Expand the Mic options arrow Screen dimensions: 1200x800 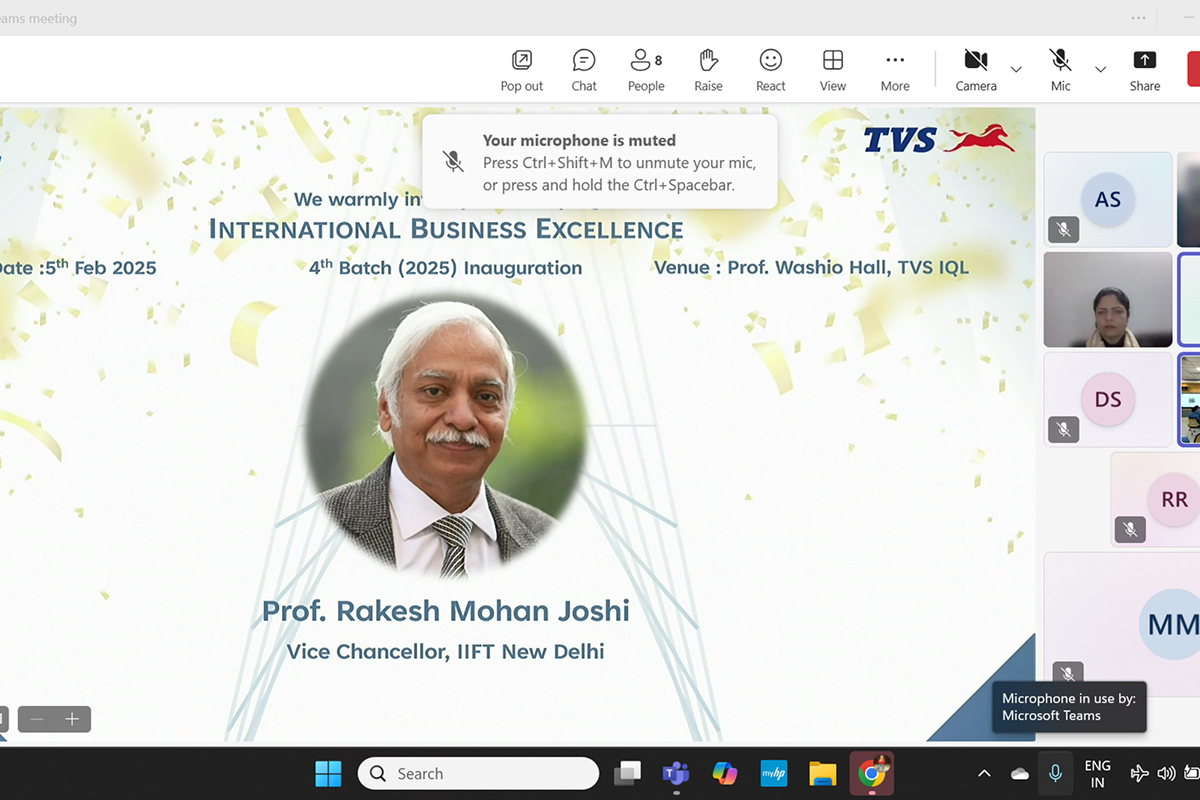pos(1100,69)
